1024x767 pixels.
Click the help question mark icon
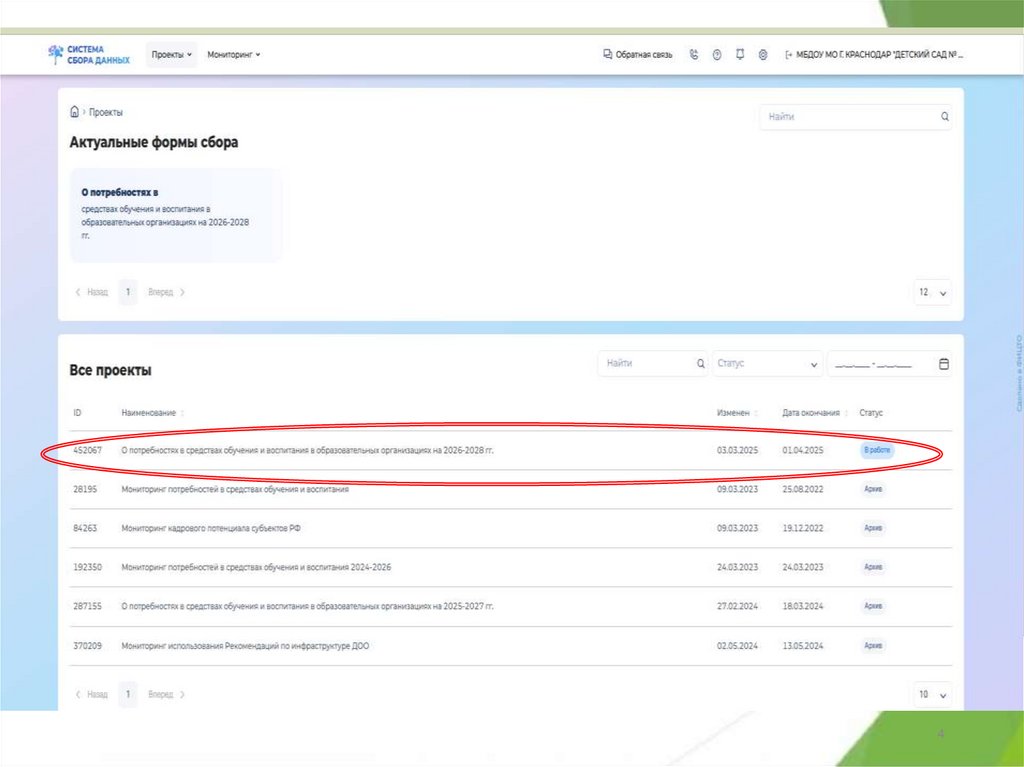click(716, 55)
